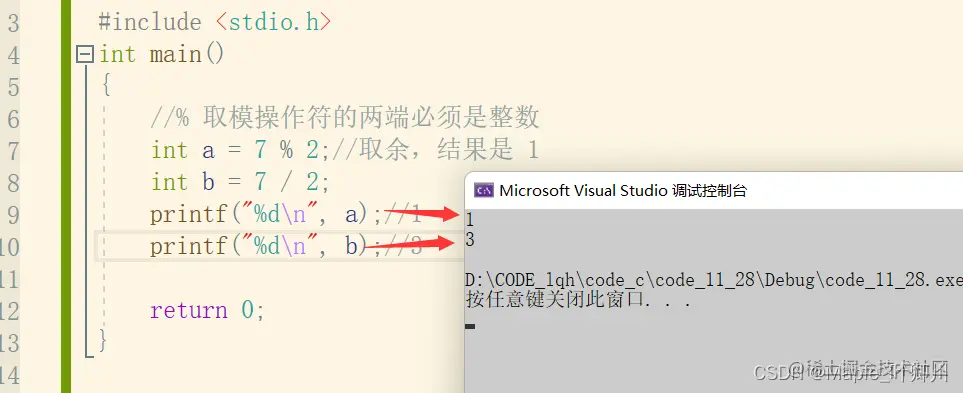
Task: Click the #include <stdio.h> line
Action: pyautogui.click(x=215, y=23)
